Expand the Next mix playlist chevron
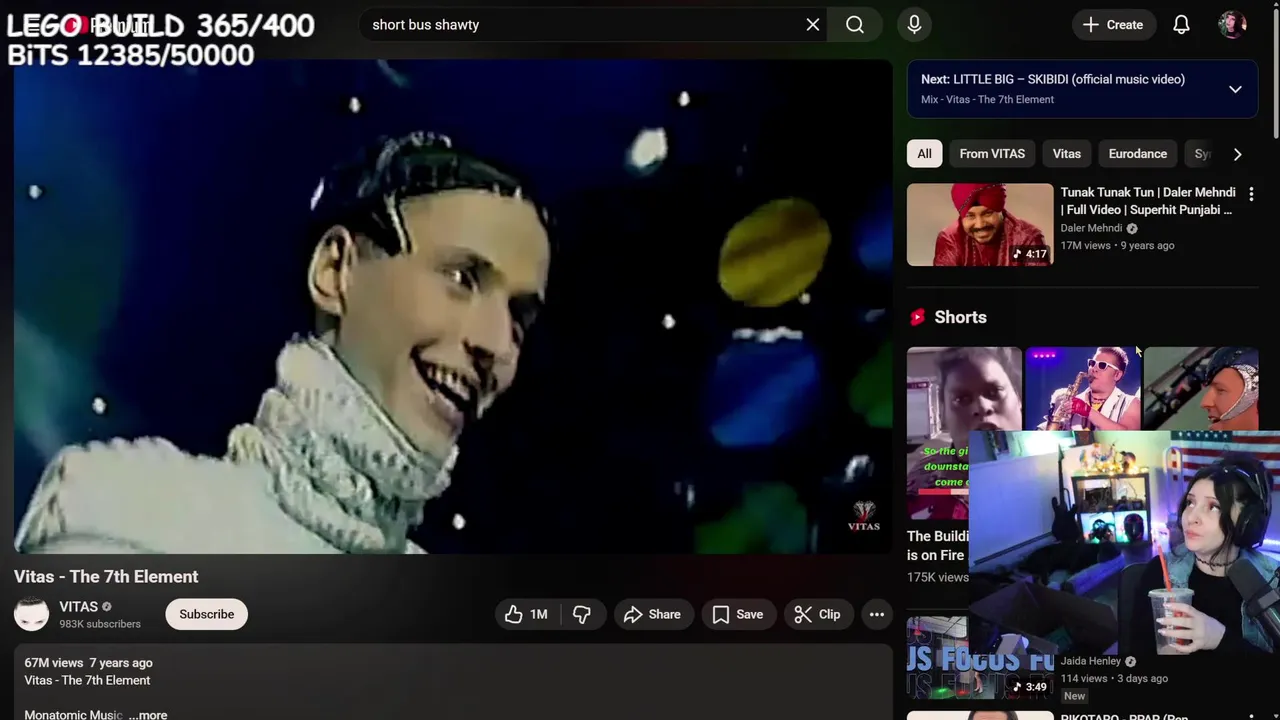 coord(1235,89)
